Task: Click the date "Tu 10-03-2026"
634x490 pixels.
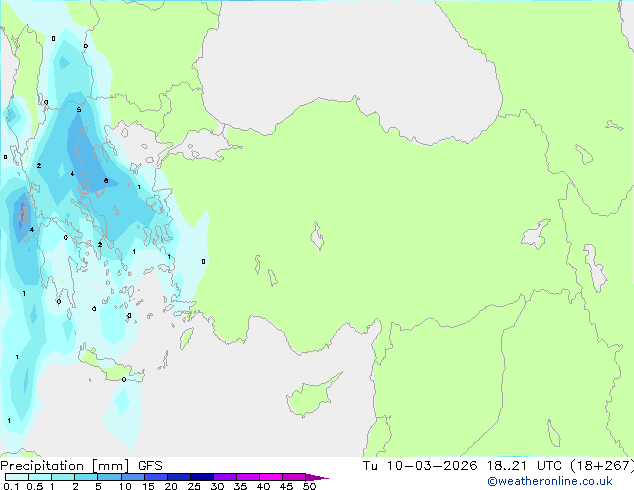Action: [420, 466]
